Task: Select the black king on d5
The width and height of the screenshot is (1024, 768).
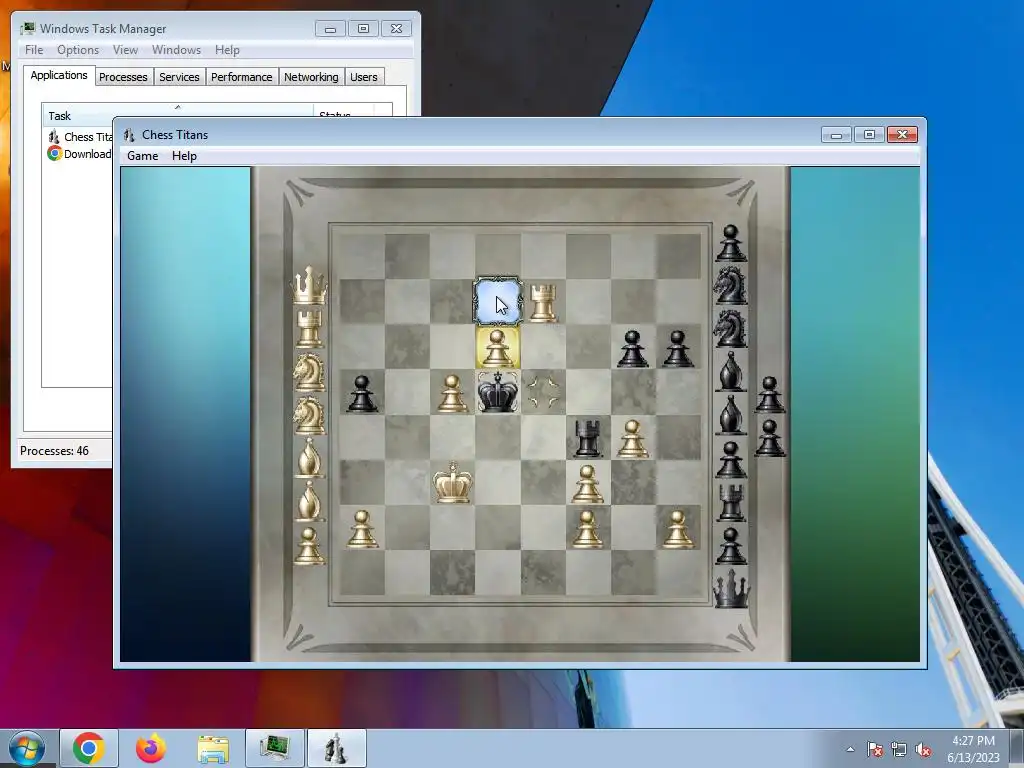Action: coord(498,392)
